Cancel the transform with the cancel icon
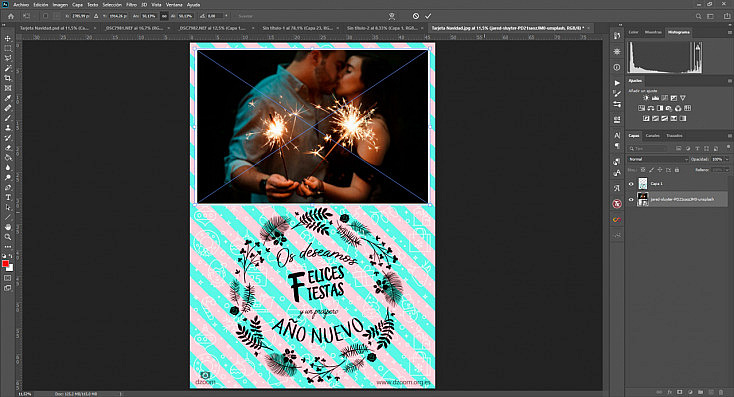 coord(416,16)
